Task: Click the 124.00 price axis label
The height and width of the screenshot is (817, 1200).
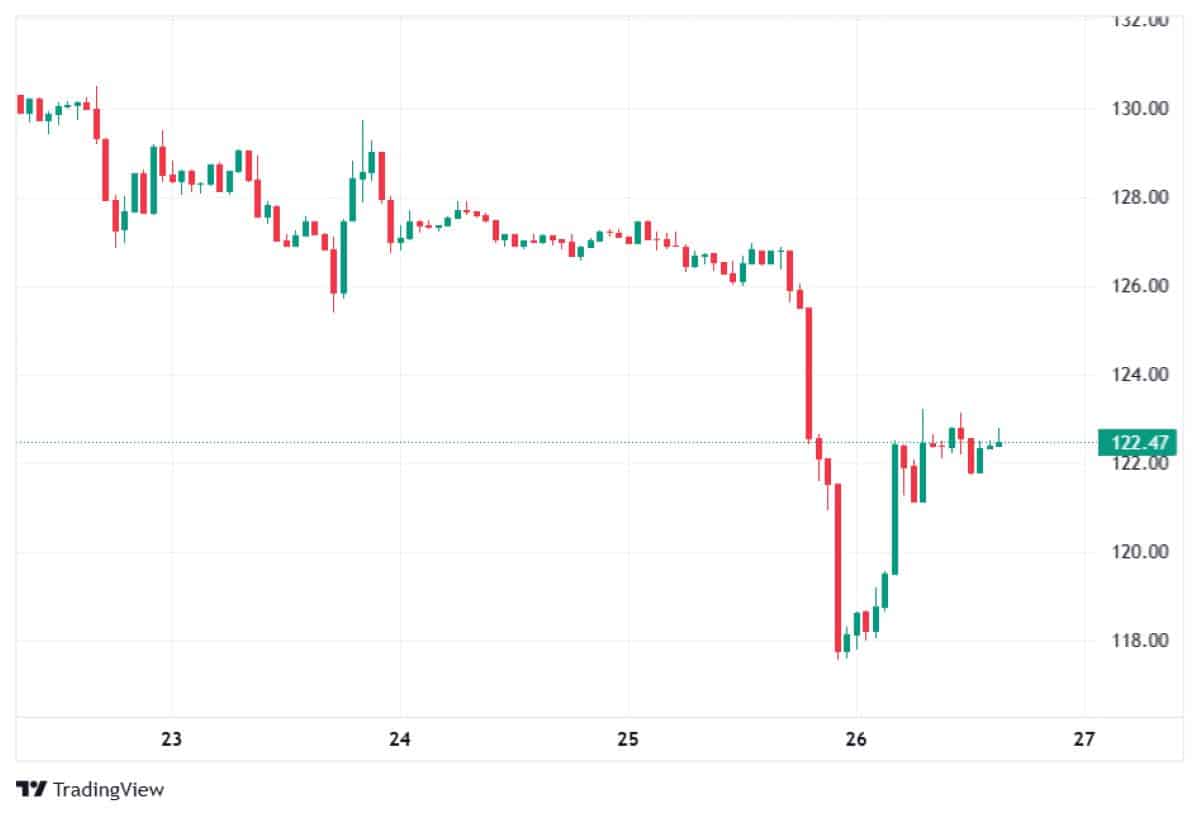Action: [x=1141, y=376]
